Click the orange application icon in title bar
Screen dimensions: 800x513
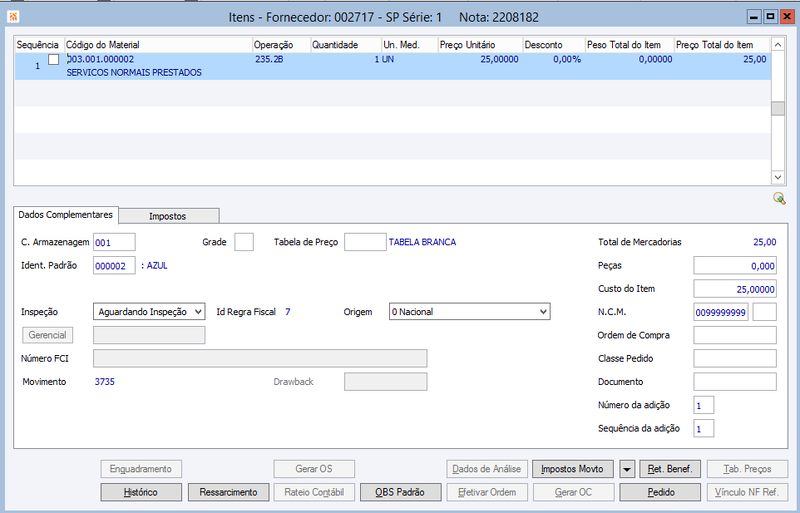click(x=13, y=17)
